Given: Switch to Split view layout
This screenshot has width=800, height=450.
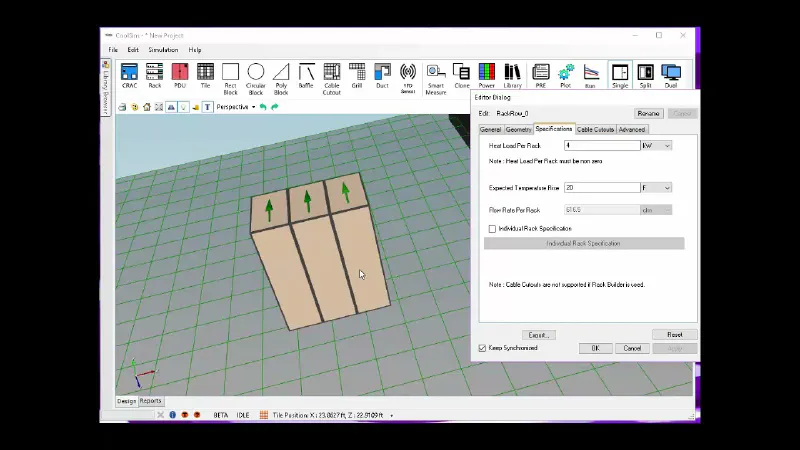Looking at the screenshot, I should click(x=645, y=76).
